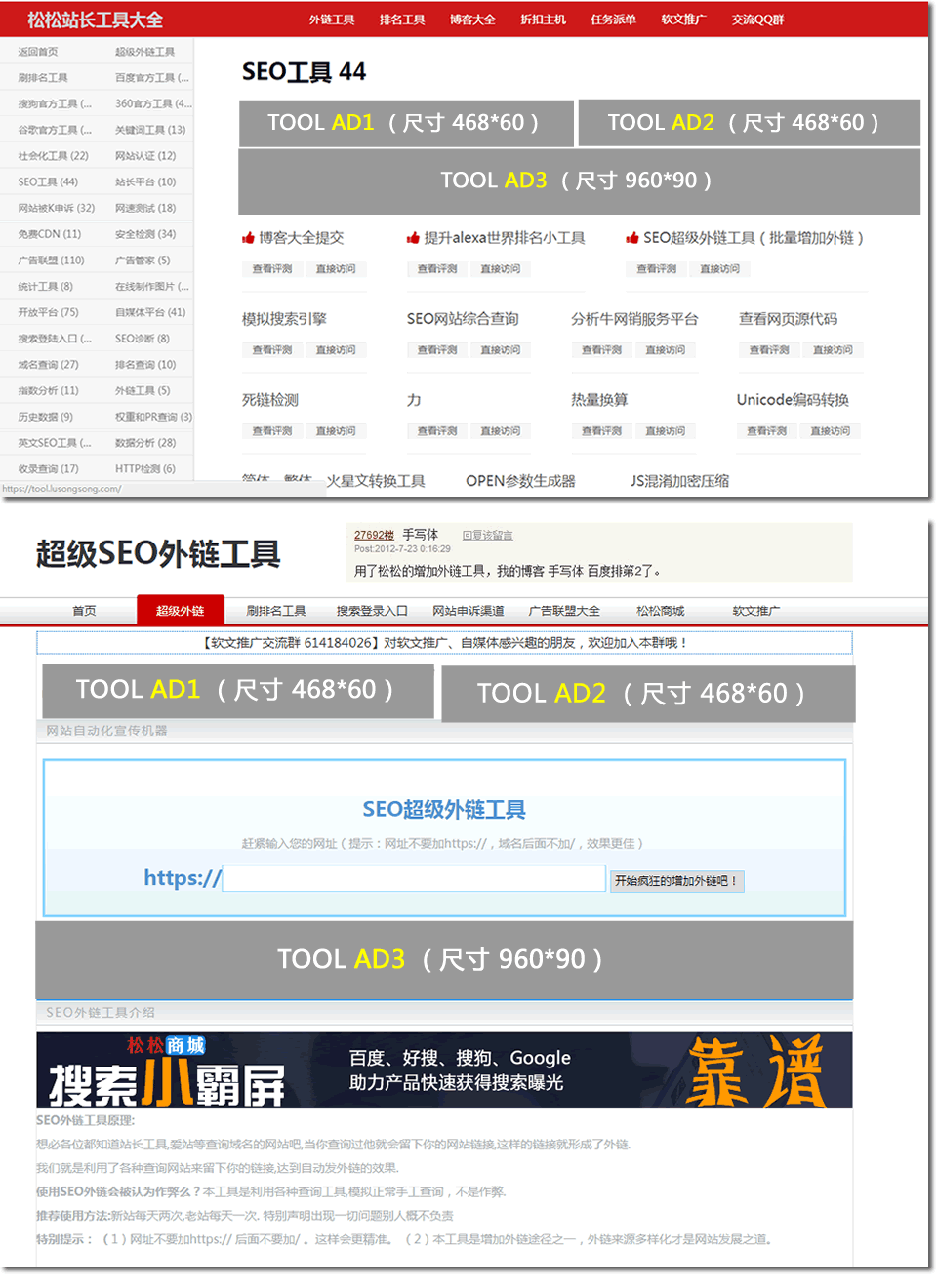Open 指数分析 (11) sidebar category

[48, 391]
